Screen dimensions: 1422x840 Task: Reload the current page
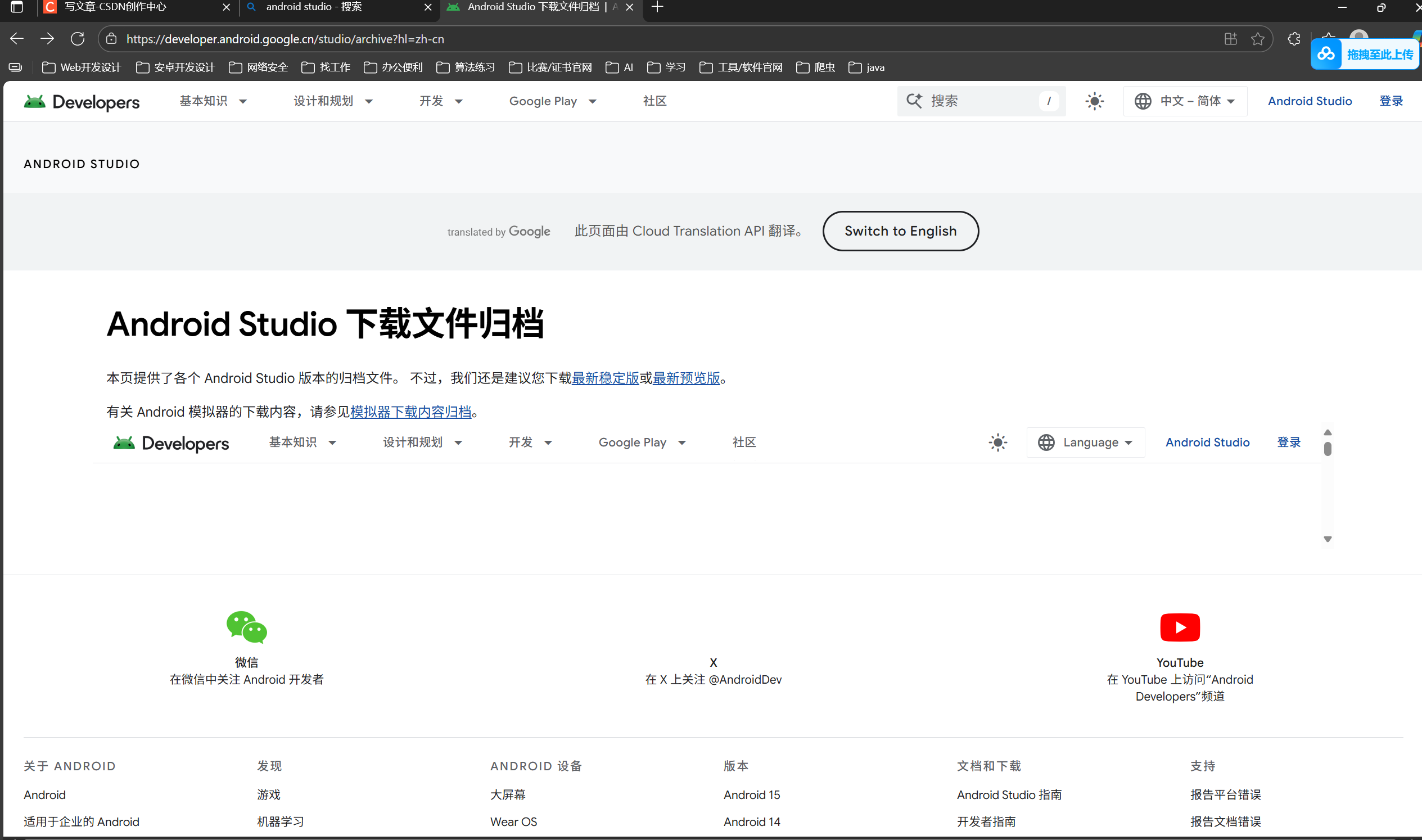pos(78,38)
